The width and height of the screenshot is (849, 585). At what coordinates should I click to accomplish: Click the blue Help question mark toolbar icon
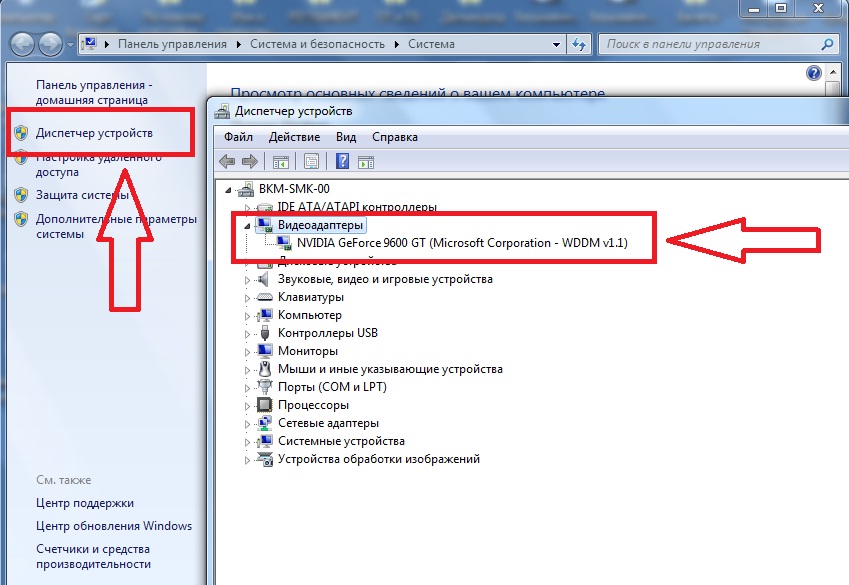343,161
